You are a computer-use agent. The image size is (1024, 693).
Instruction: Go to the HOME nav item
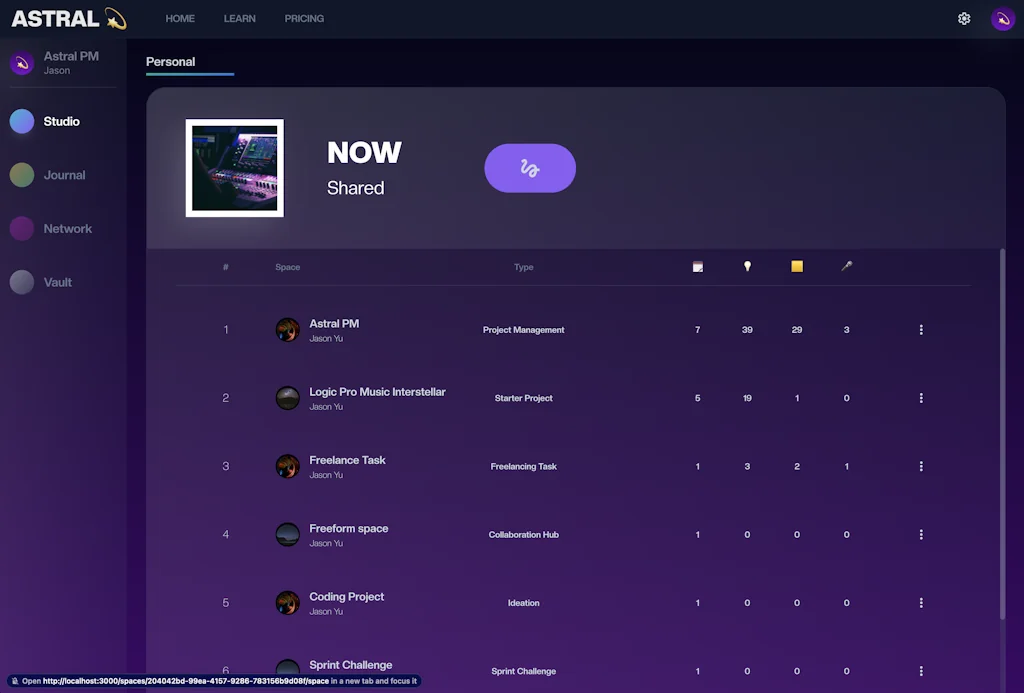coord(180,19)
